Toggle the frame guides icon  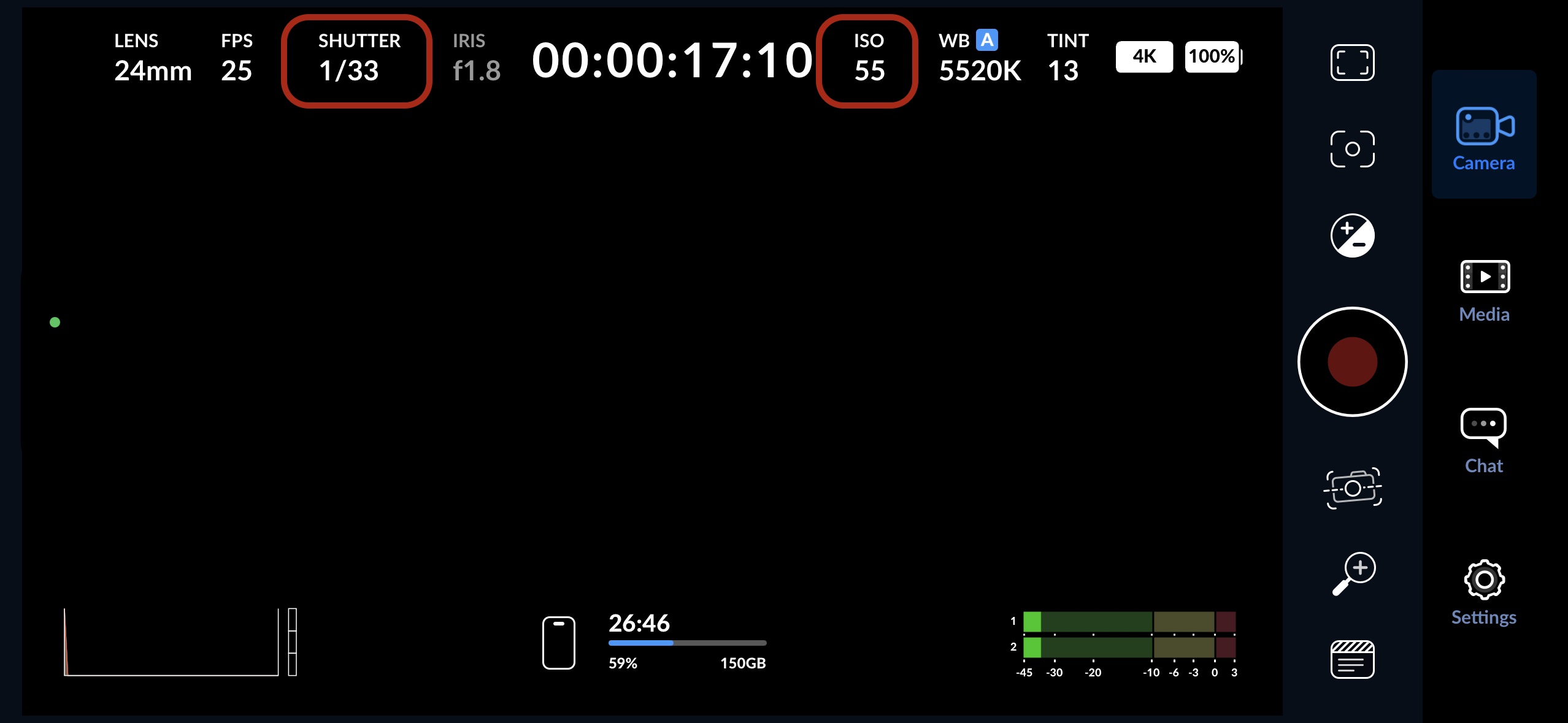pyautogui.click(x=1352, y=63)
